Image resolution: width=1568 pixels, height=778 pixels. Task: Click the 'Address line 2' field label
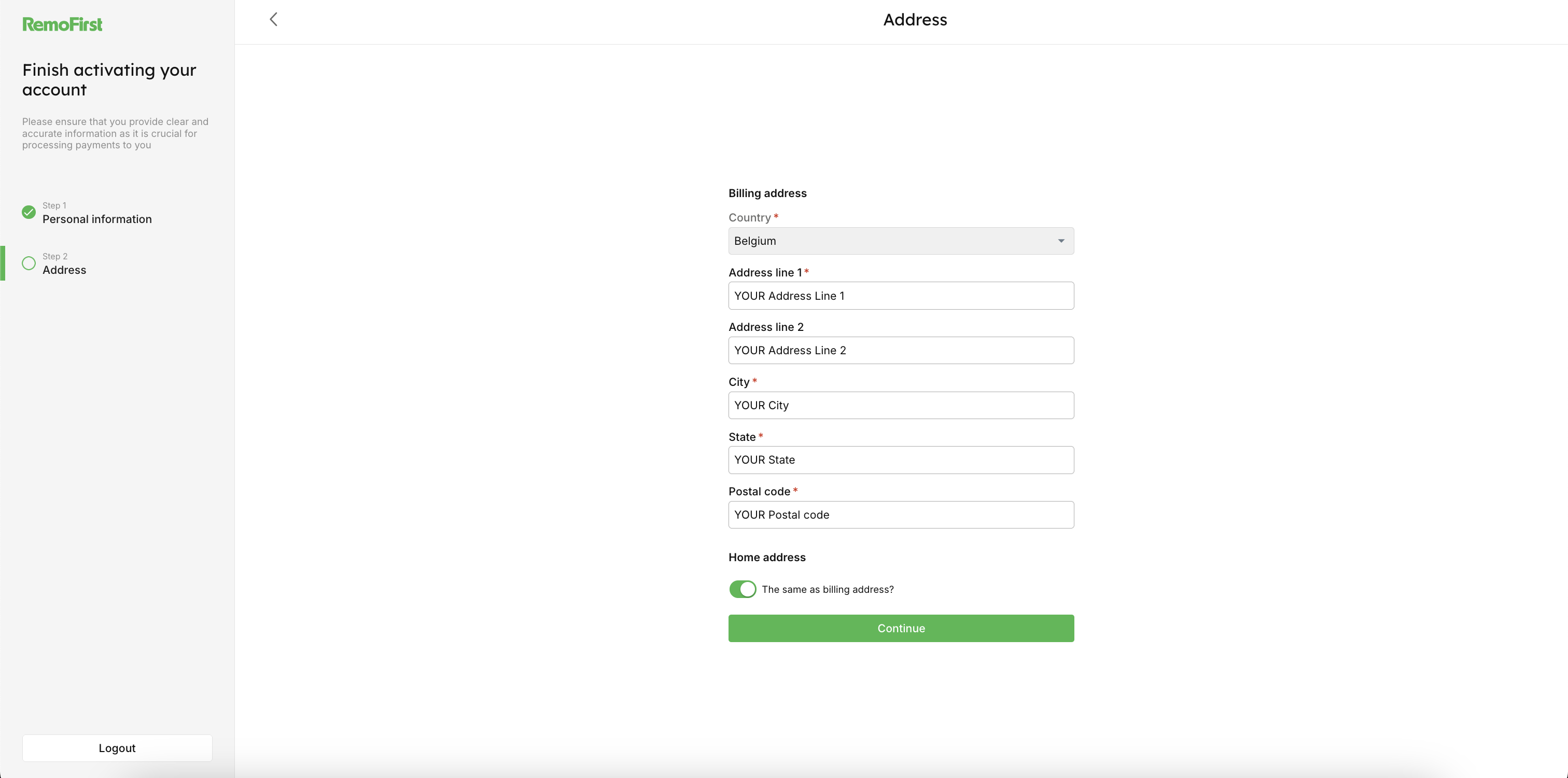click(766, 327)
